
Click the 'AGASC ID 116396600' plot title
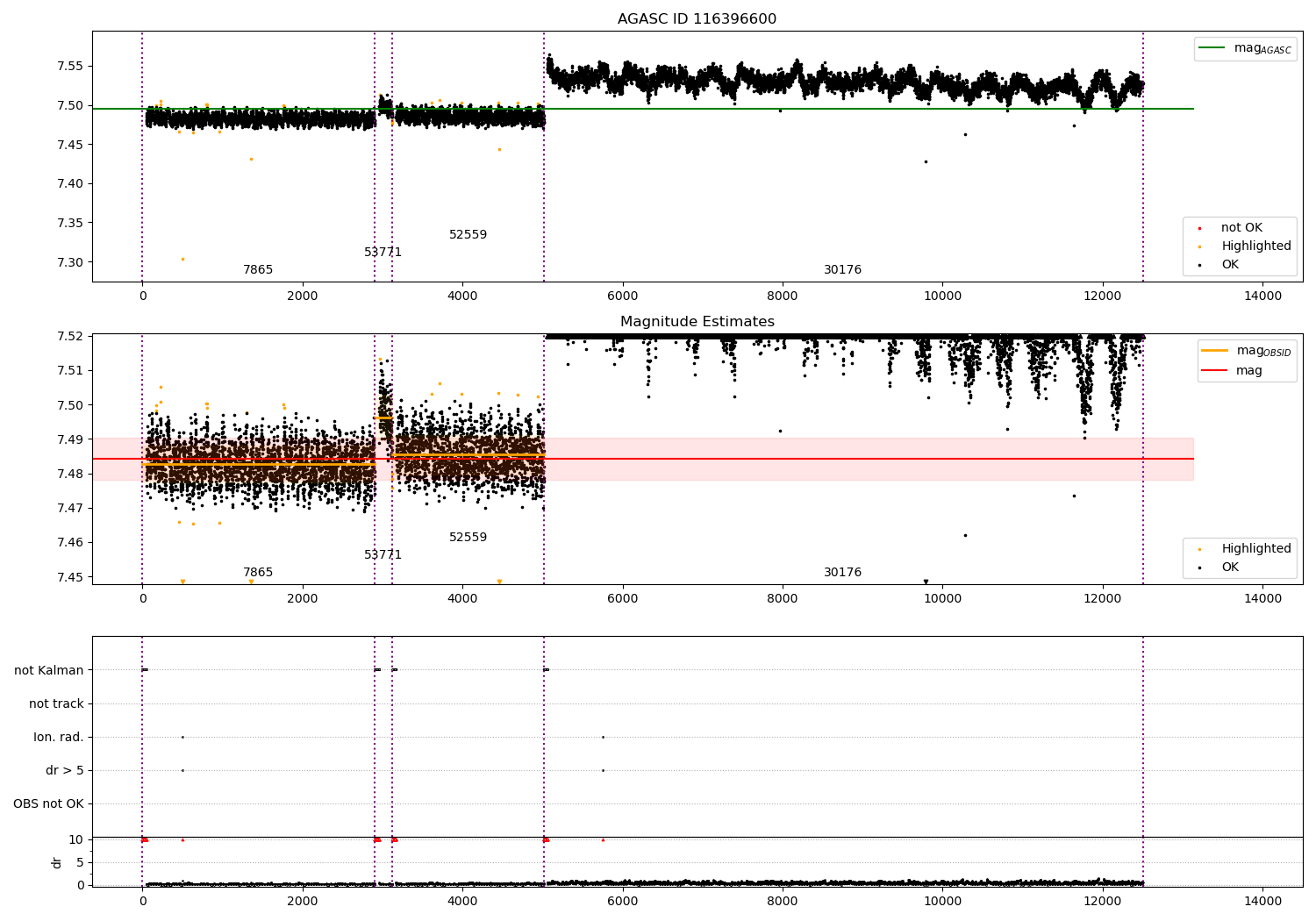pyautogui.click(x=697, y=19)
